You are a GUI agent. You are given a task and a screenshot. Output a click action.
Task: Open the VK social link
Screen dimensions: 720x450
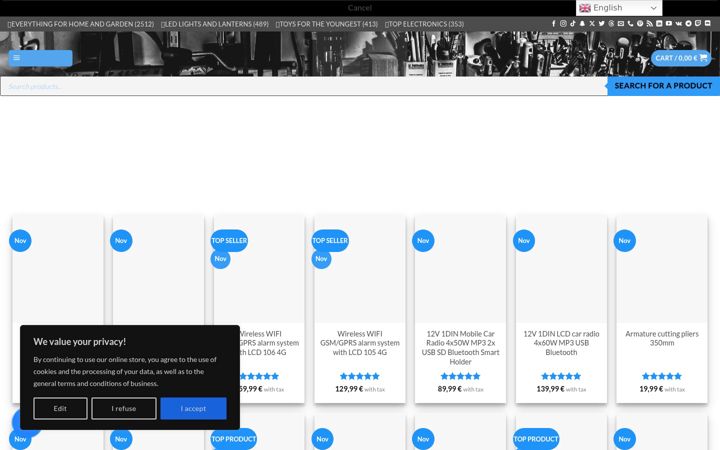point(679,23)
